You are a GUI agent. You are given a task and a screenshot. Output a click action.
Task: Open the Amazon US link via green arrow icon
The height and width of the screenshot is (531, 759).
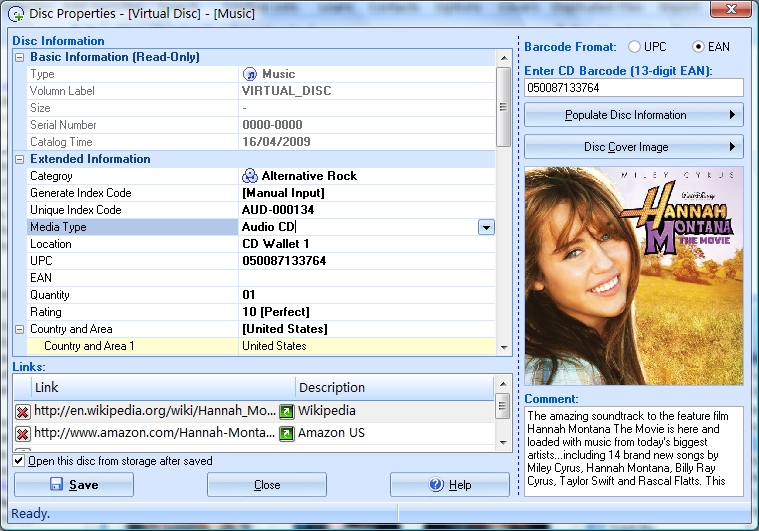click(287, 433)
